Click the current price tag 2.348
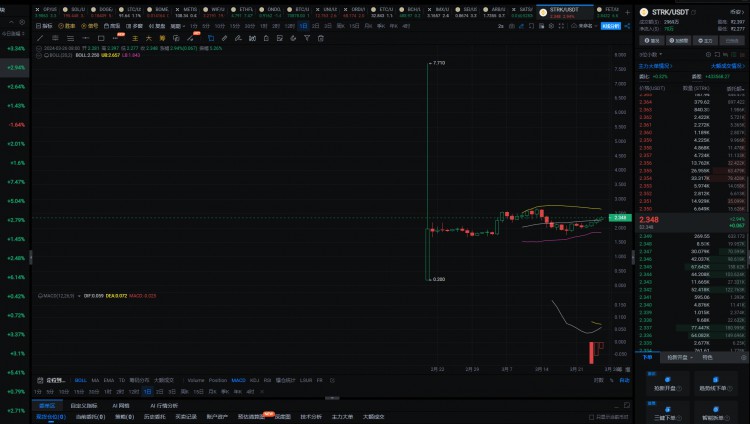750x424 pixels. click(620, 218)
